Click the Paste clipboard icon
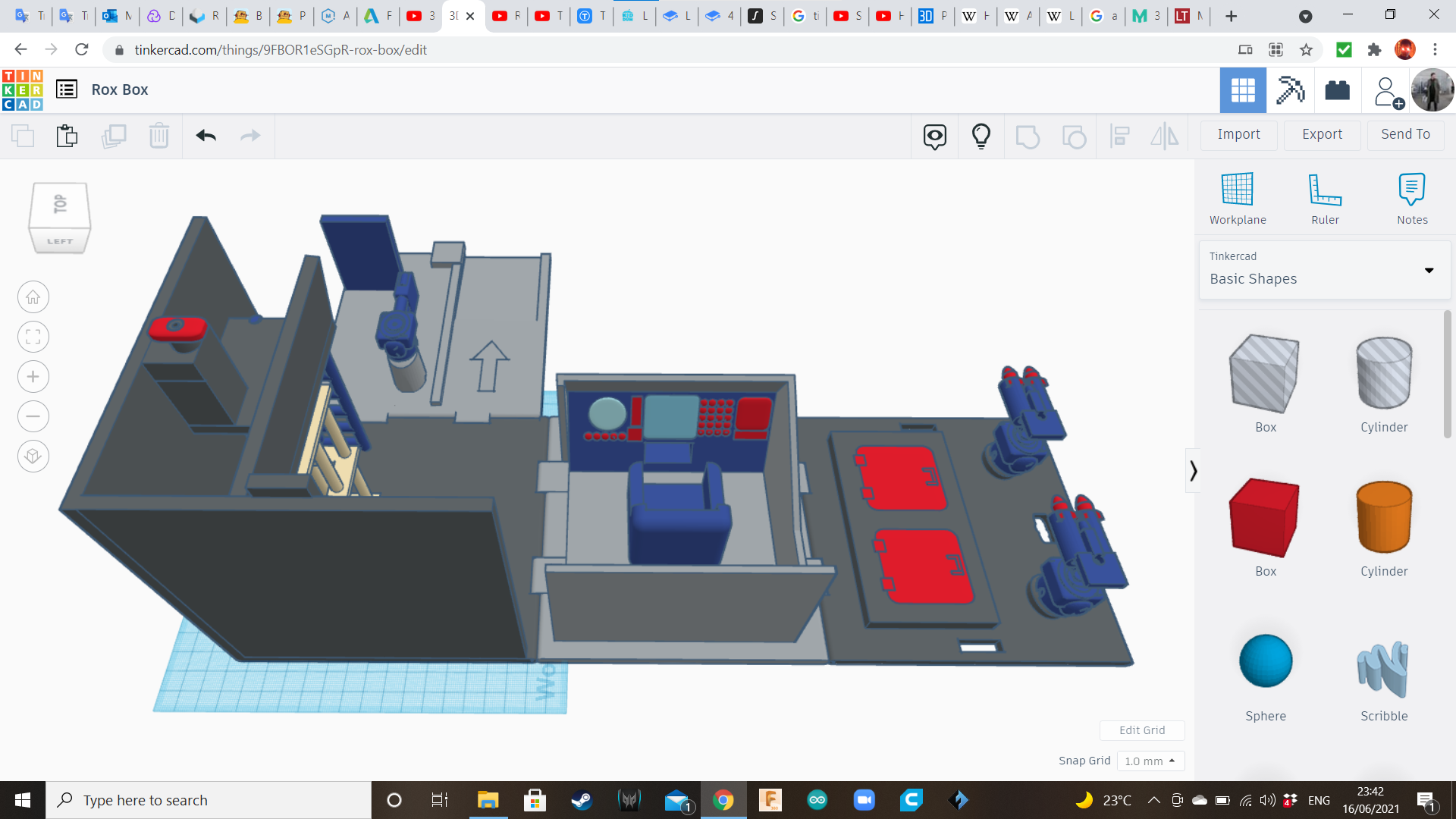The height and width of the screenshot is (819, 1456). [67, 136]
